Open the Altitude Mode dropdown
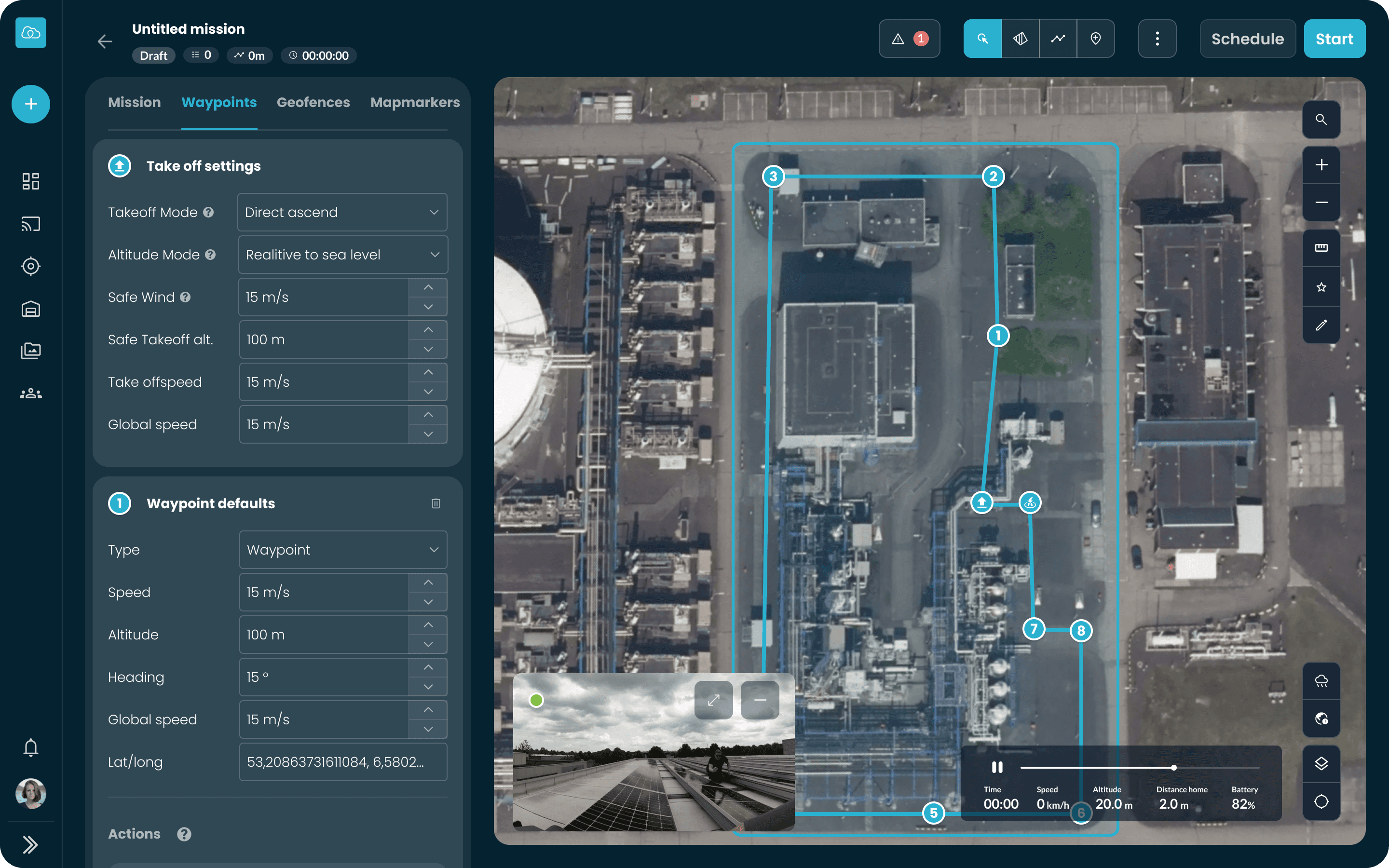 point(341,254)
